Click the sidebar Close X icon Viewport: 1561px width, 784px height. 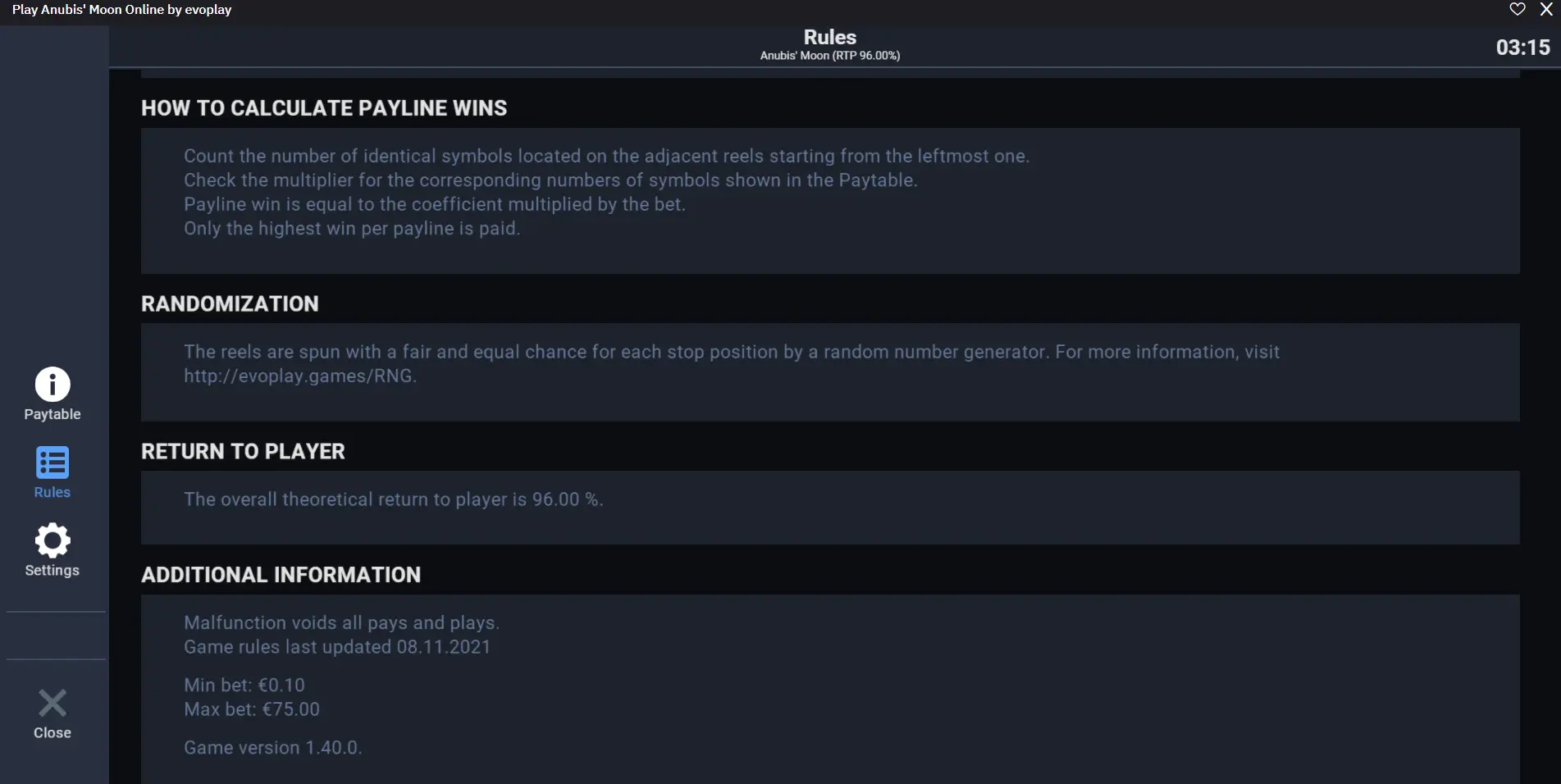coord(52,703)
